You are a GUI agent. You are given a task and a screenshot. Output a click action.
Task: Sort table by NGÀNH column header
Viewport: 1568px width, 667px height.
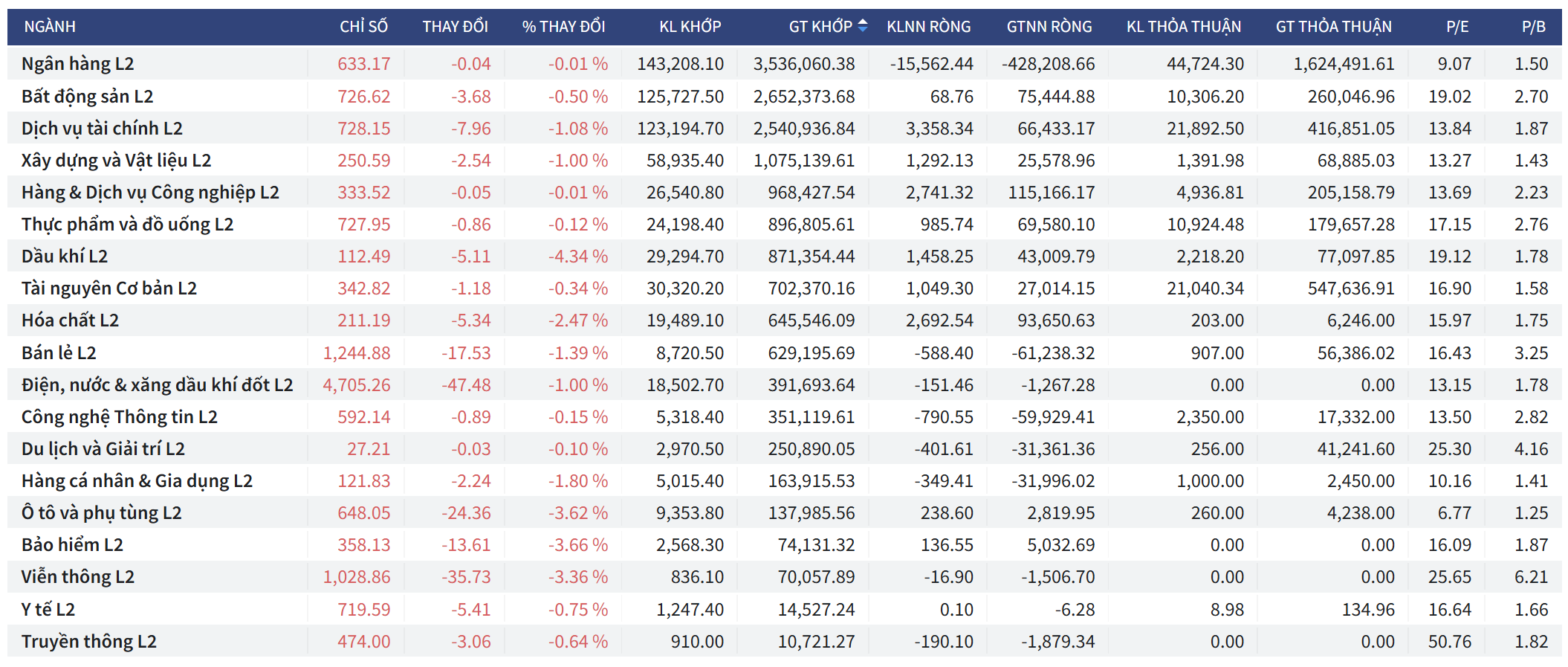(x=50, y=27)
